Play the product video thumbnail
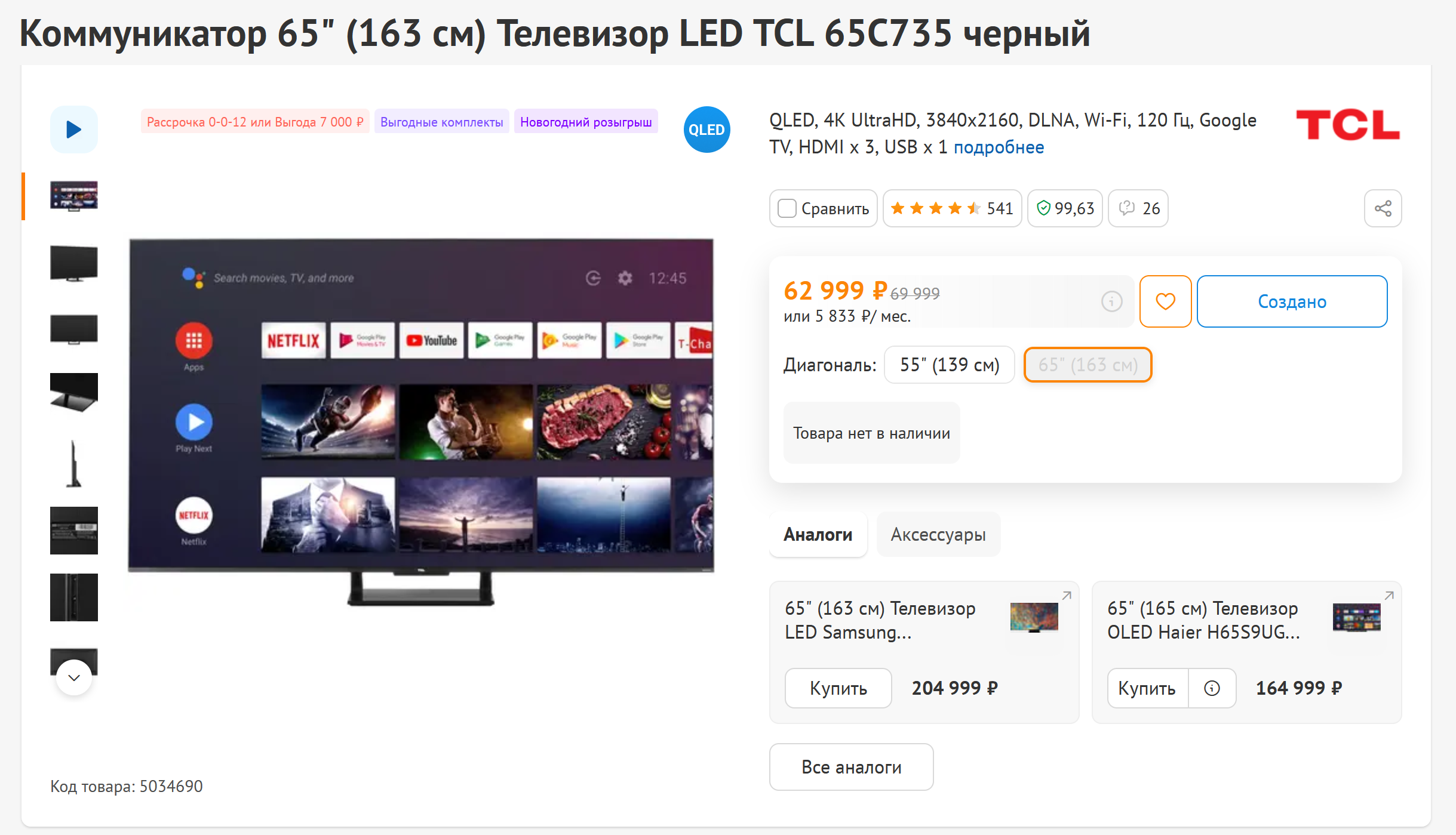1456x835 pixels. coord(73,130)
